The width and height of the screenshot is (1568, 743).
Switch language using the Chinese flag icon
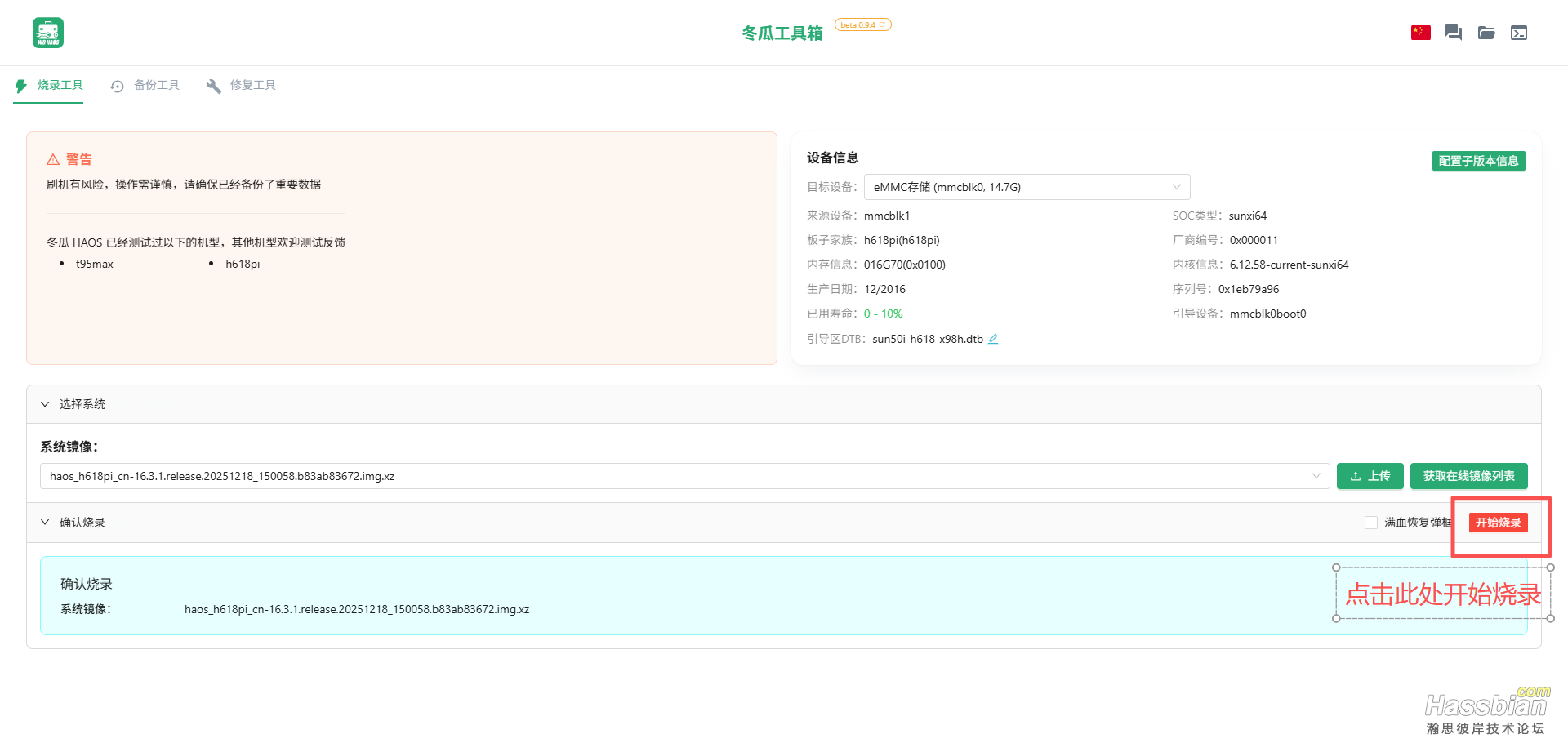coord(1420,33)
